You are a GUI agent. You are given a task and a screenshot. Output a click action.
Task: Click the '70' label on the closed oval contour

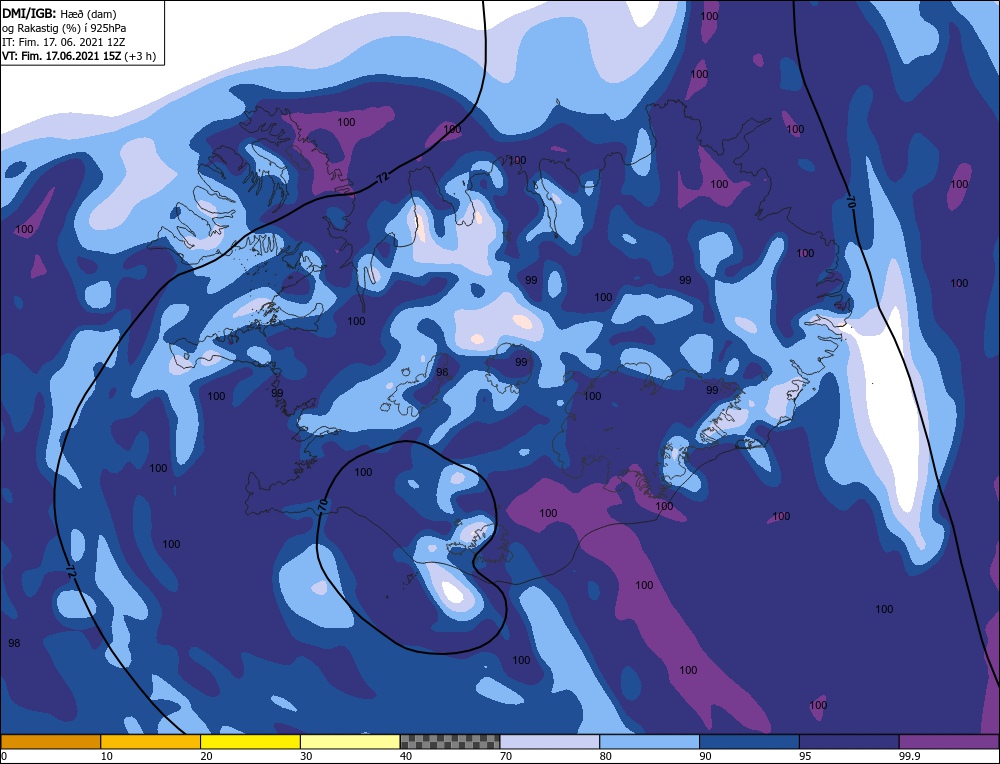(323, 507)
